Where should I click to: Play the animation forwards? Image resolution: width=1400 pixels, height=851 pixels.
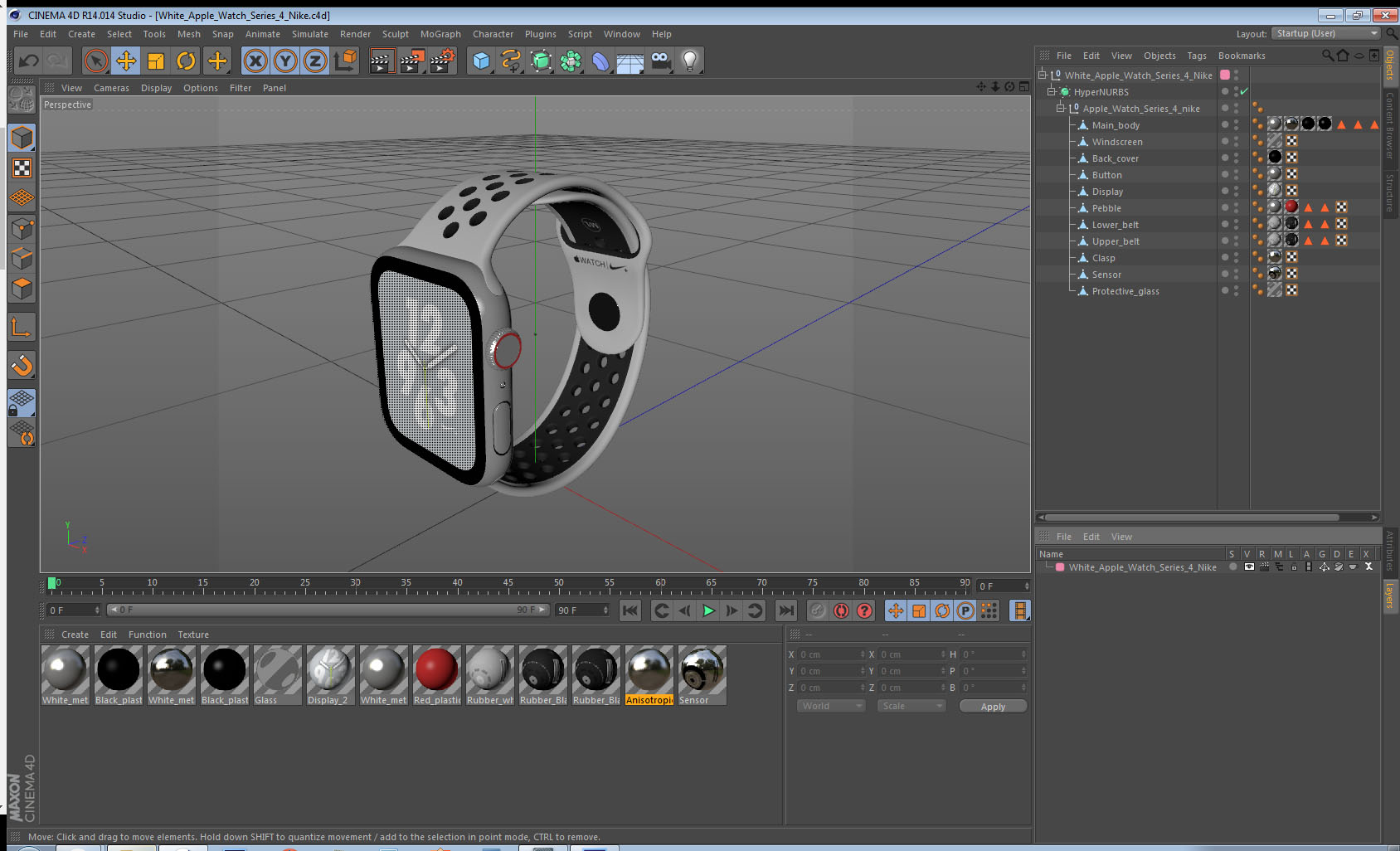(x=708, y=610)
